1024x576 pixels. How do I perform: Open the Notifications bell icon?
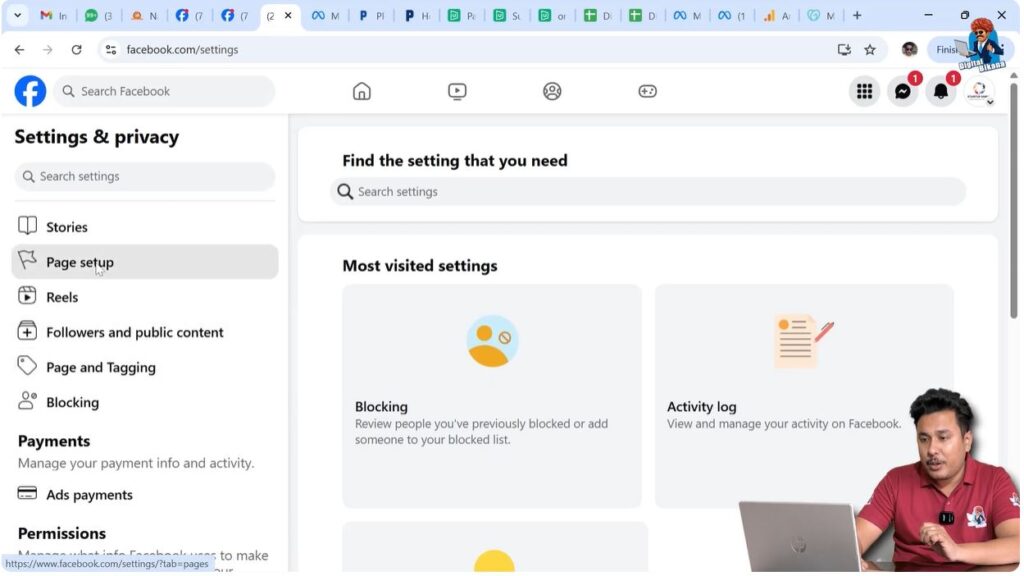pos(941,91)
